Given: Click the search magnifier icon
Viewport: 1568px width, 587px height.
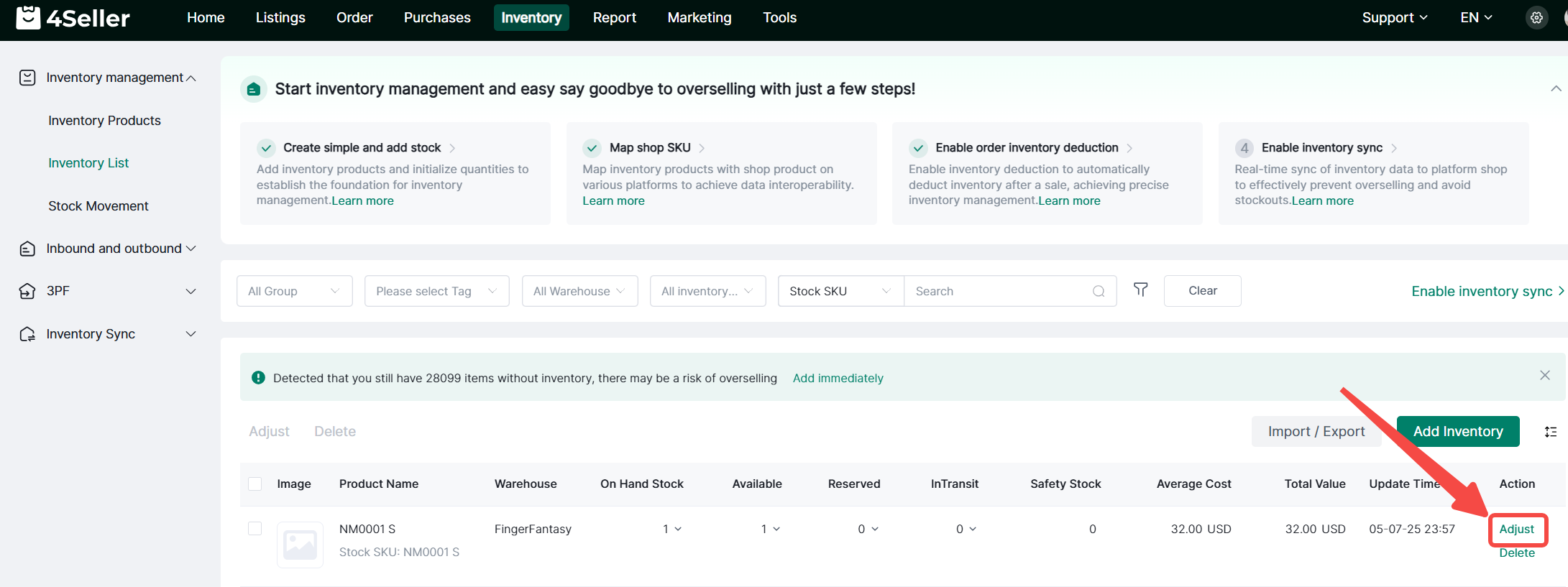Looking at the screenshot, I should point(1098,291).
